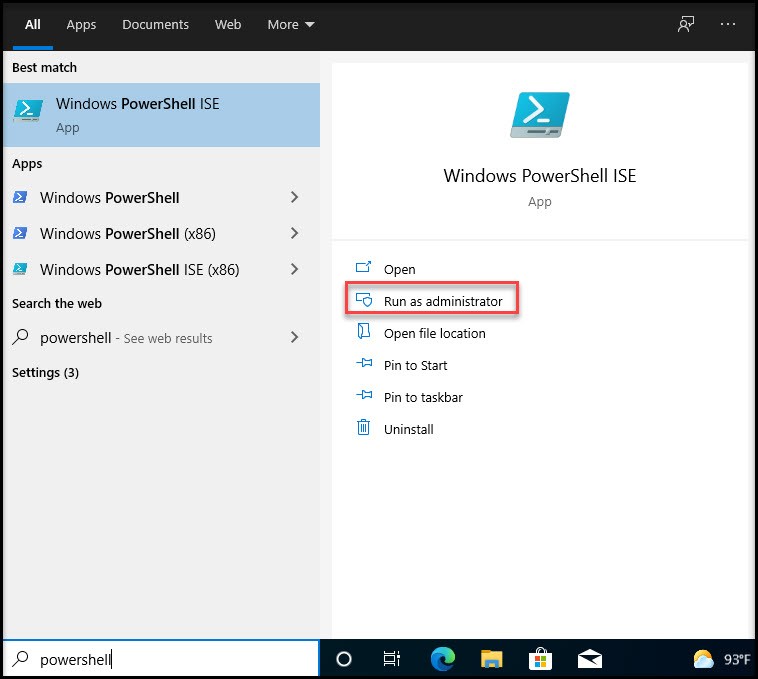Open the More filter dropdown
Screen dimensions: 758x679
291,25
